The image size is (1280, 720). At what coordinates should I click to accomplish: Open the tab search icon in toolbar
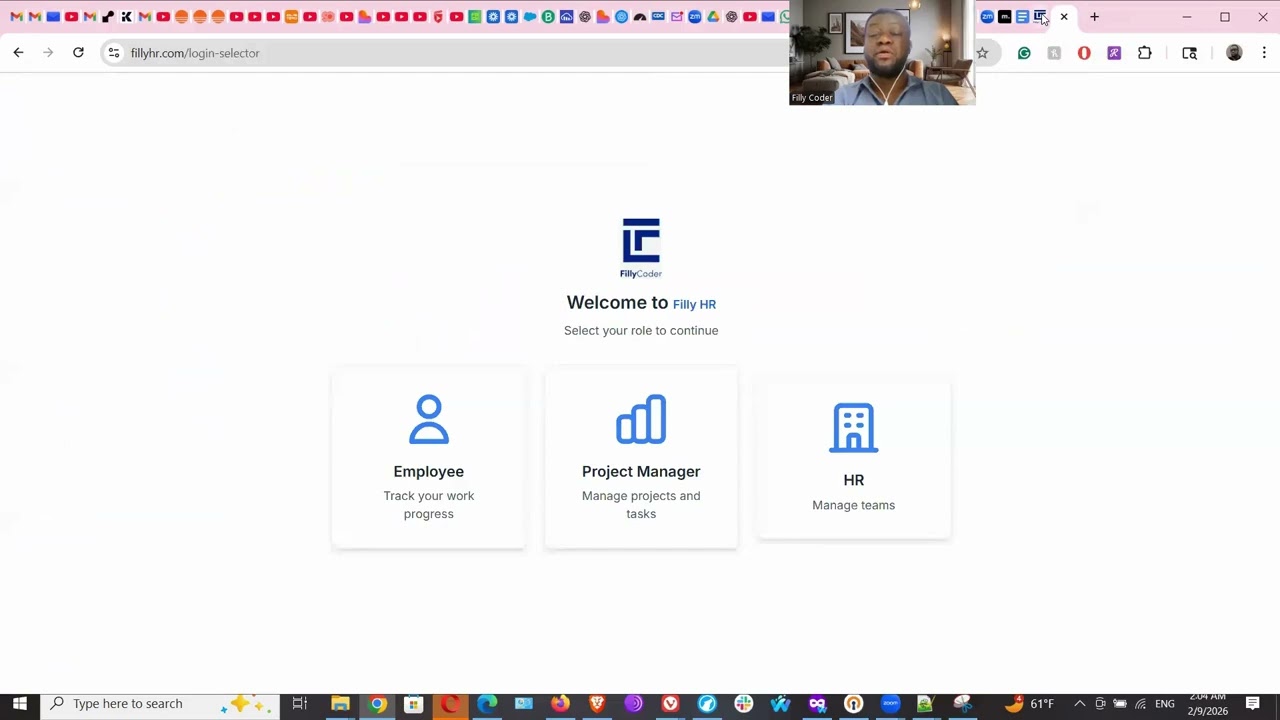(x=1189, y=53)
